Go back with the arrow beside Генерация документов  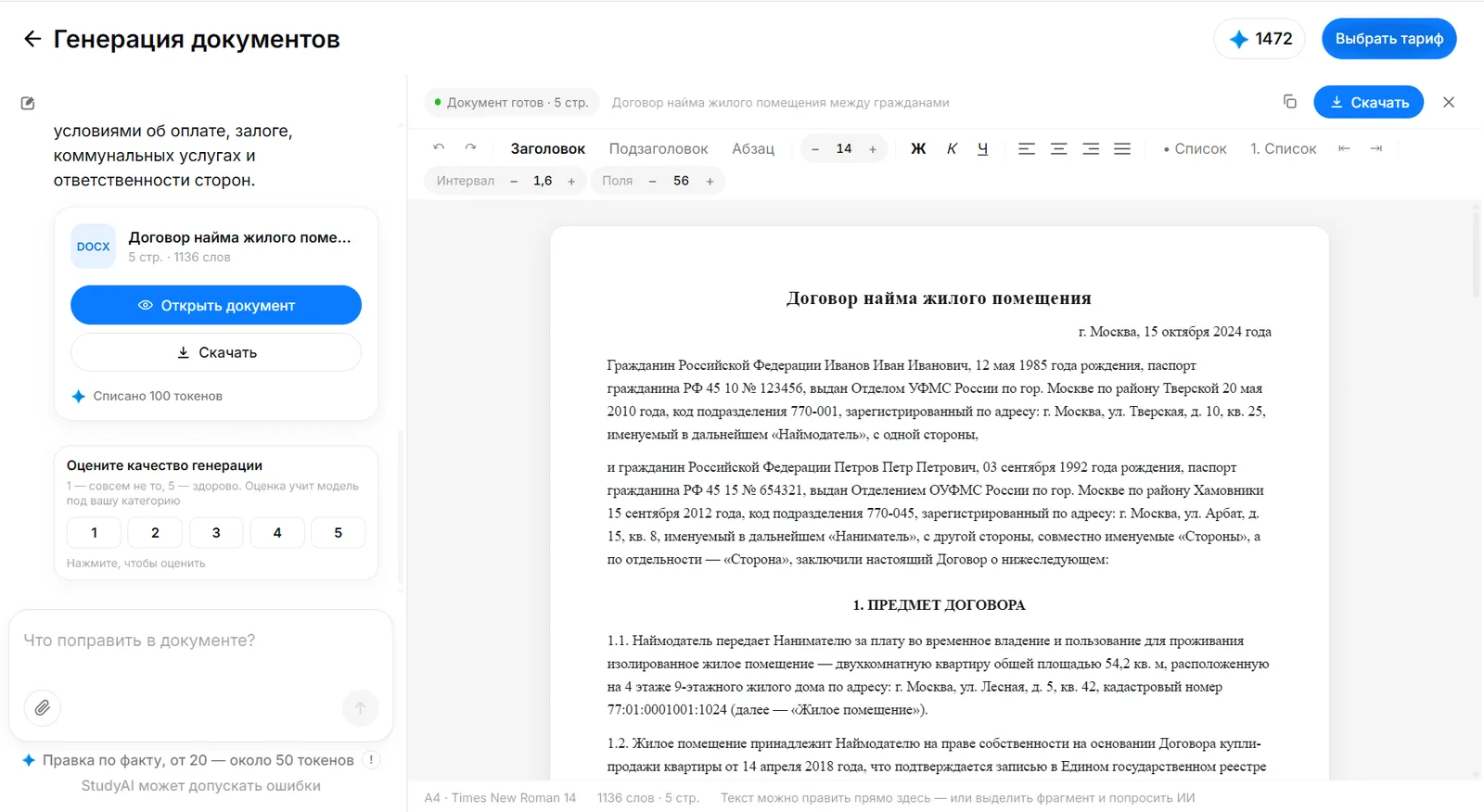(32, 39)
